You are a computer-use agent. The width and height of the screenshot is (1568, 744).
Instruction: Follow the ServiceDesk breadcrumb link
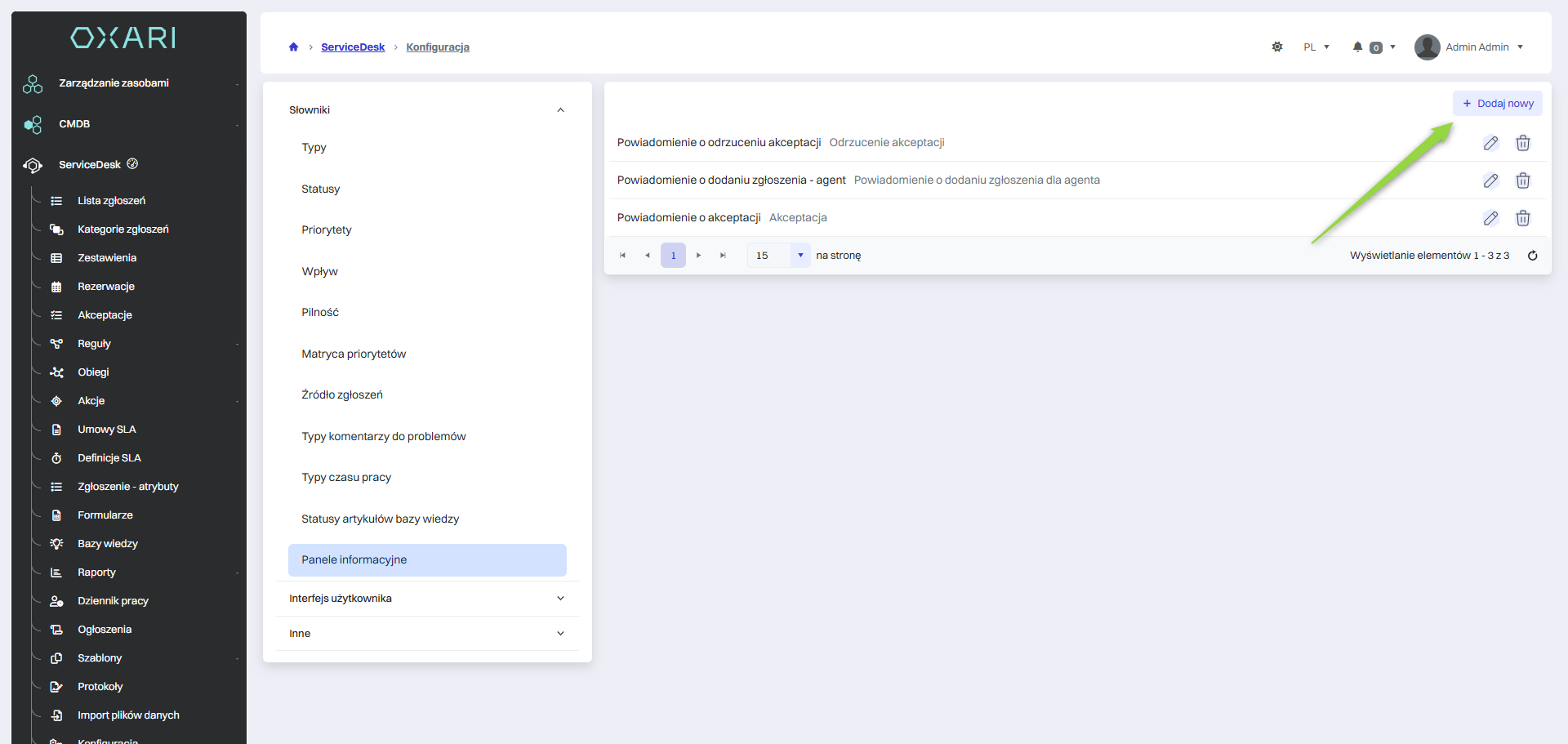coord(353,47)
